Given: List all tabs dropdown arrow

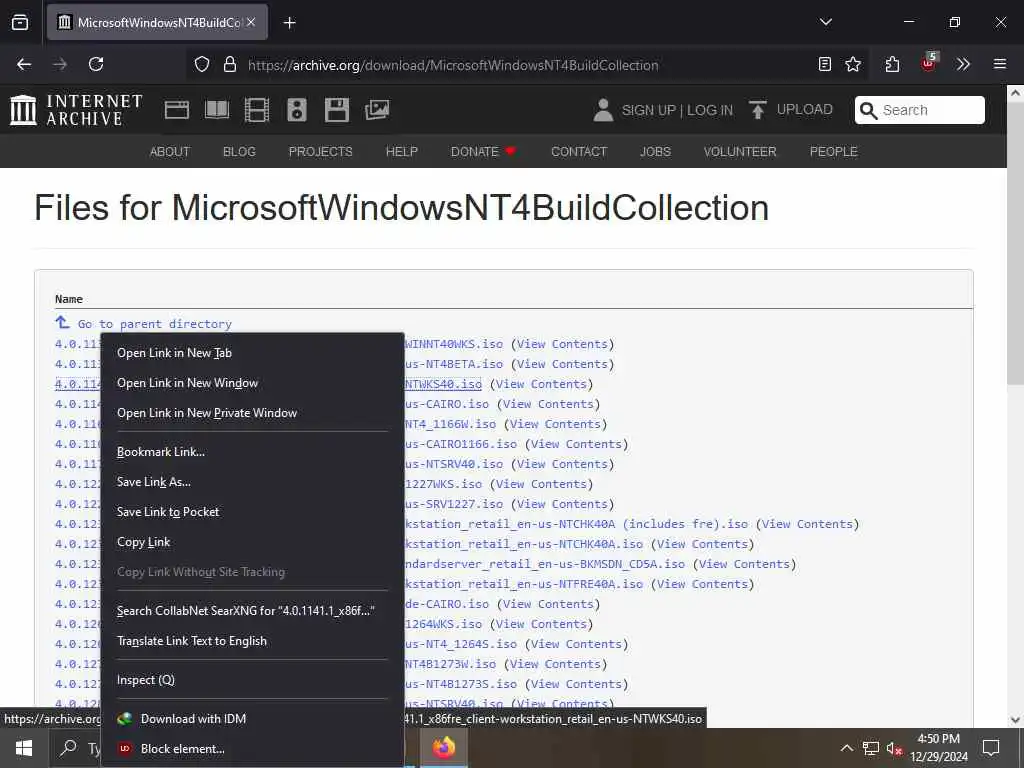Looking at the screenshot, I should pyautogui.click(x=825, y=22).
